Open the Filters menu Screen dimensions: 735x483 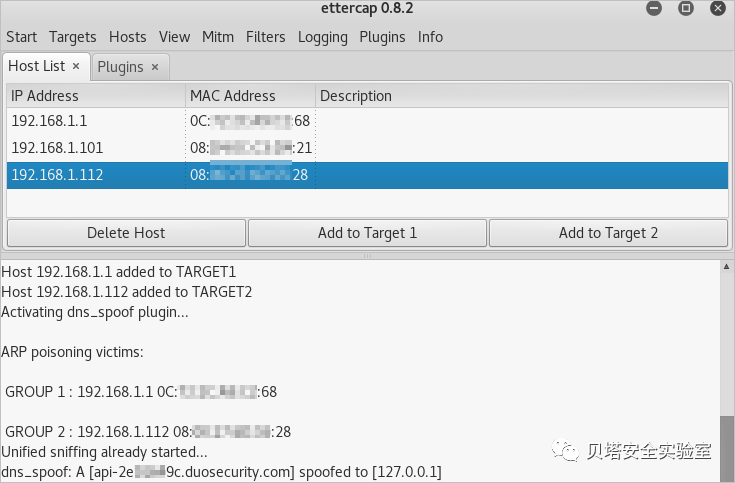click(x=265, y=37)
